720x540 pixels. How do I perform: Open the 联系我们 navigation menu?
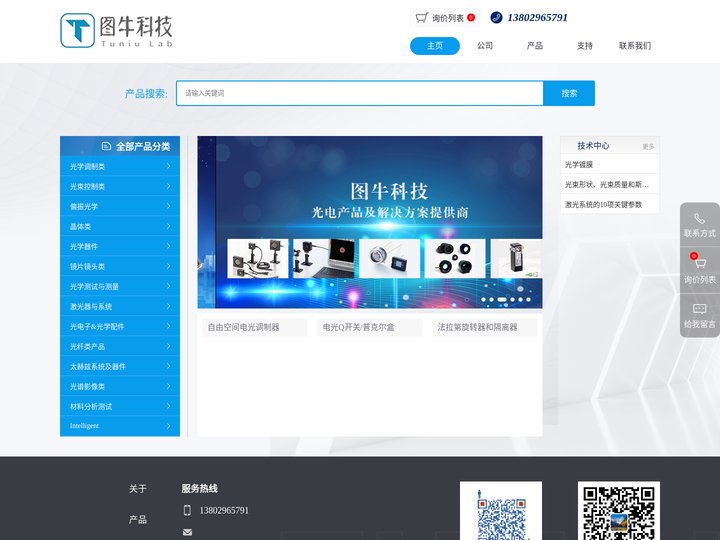pos(635,46)
